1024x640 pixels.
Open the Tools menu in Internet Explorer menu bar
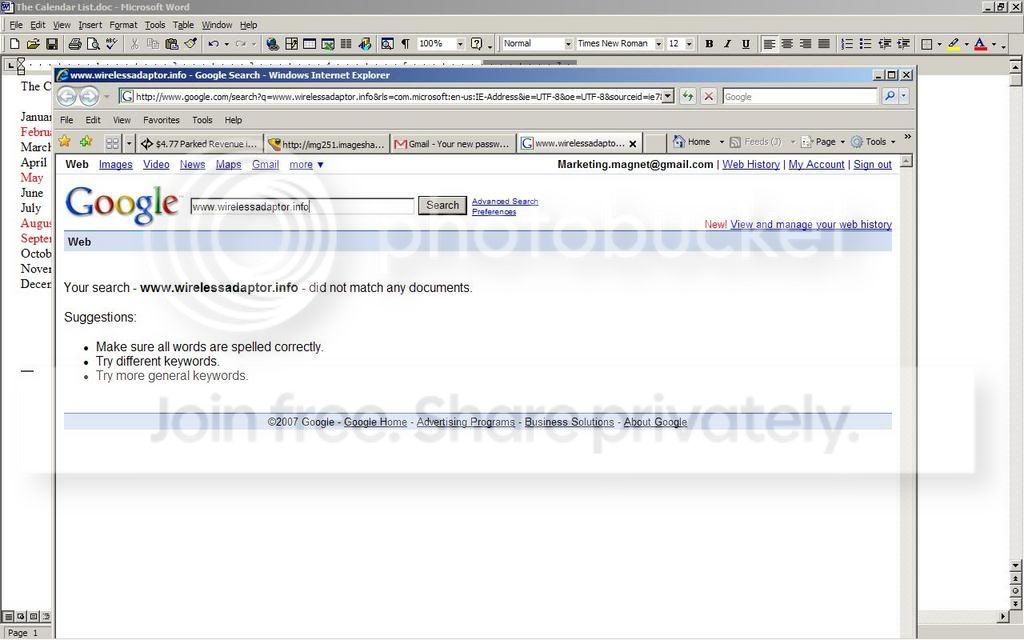tap(202, 120)
